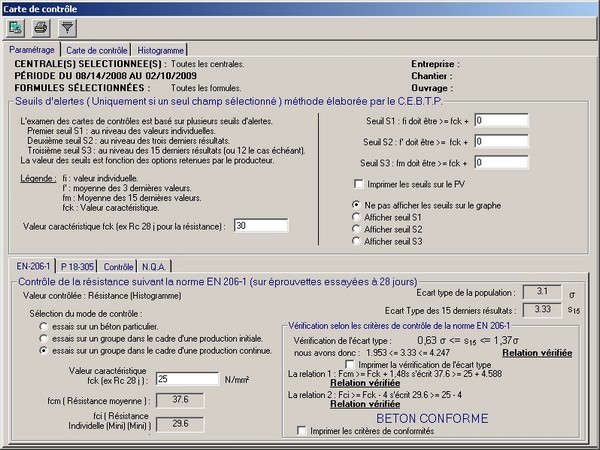Open the filter funnel tool

point(67,29)
